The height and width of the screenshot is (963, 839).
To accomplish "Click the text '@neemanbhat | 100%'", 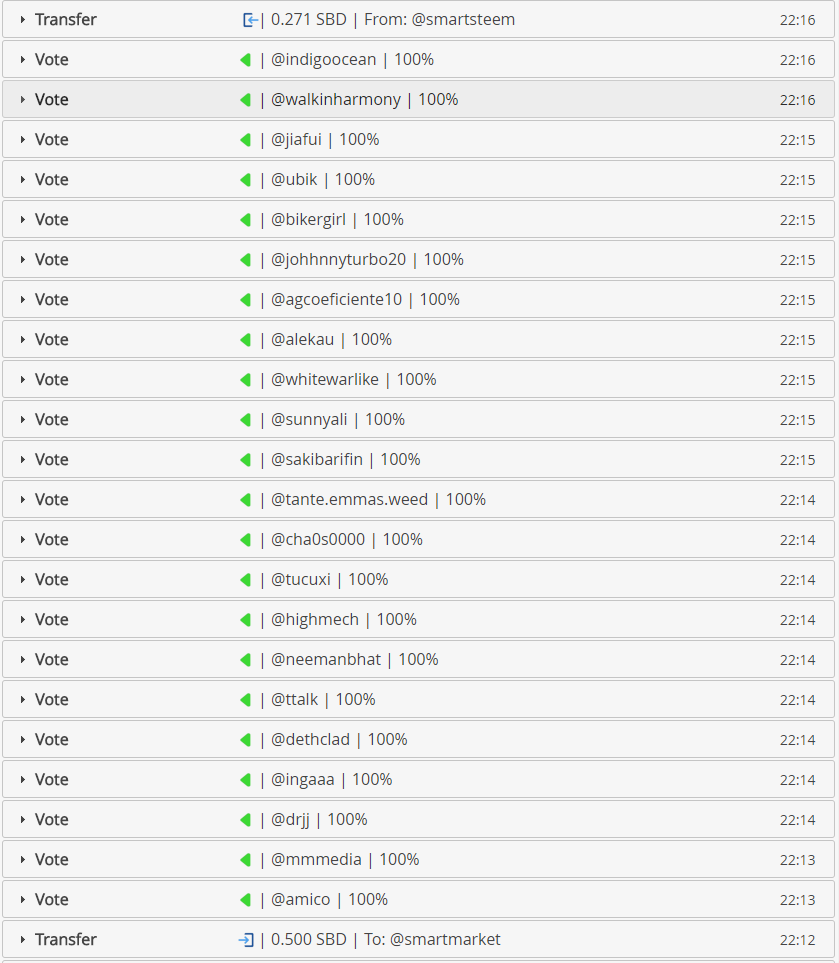I will point(354,659).
